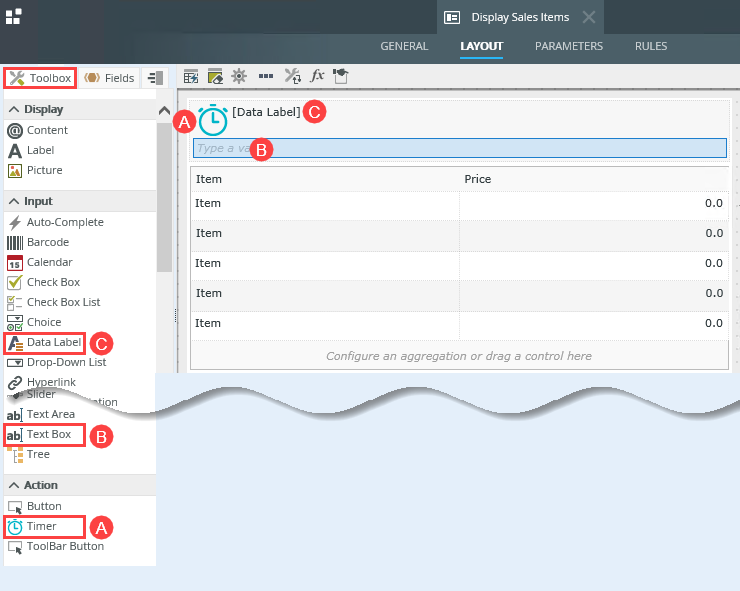This screenshot has height=591, width=740.
Task: Select the Drop-Down List control
Action: [x=66, y=362]
